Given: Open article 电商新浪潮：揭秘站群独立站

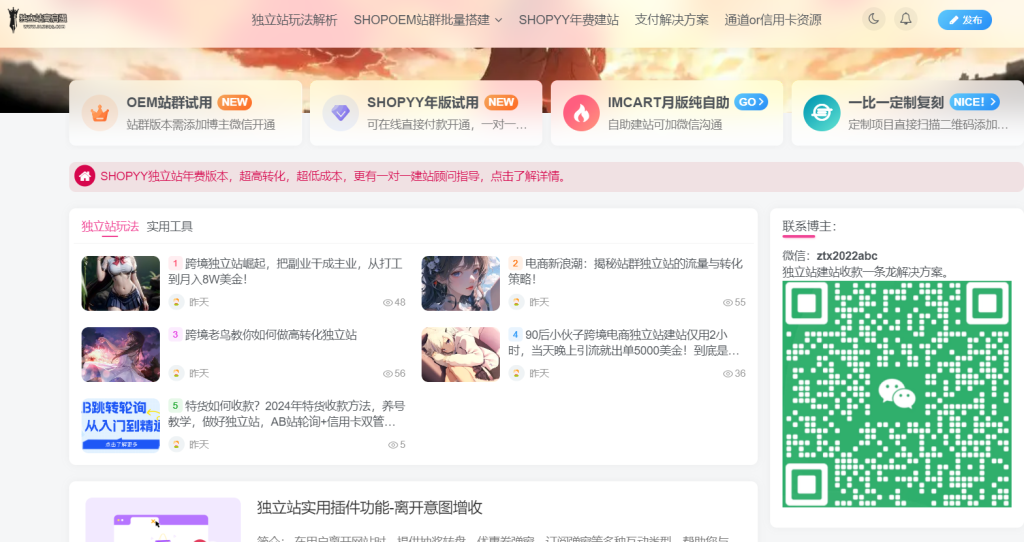Looking at the screenshot, I should (x=626, y=271).
